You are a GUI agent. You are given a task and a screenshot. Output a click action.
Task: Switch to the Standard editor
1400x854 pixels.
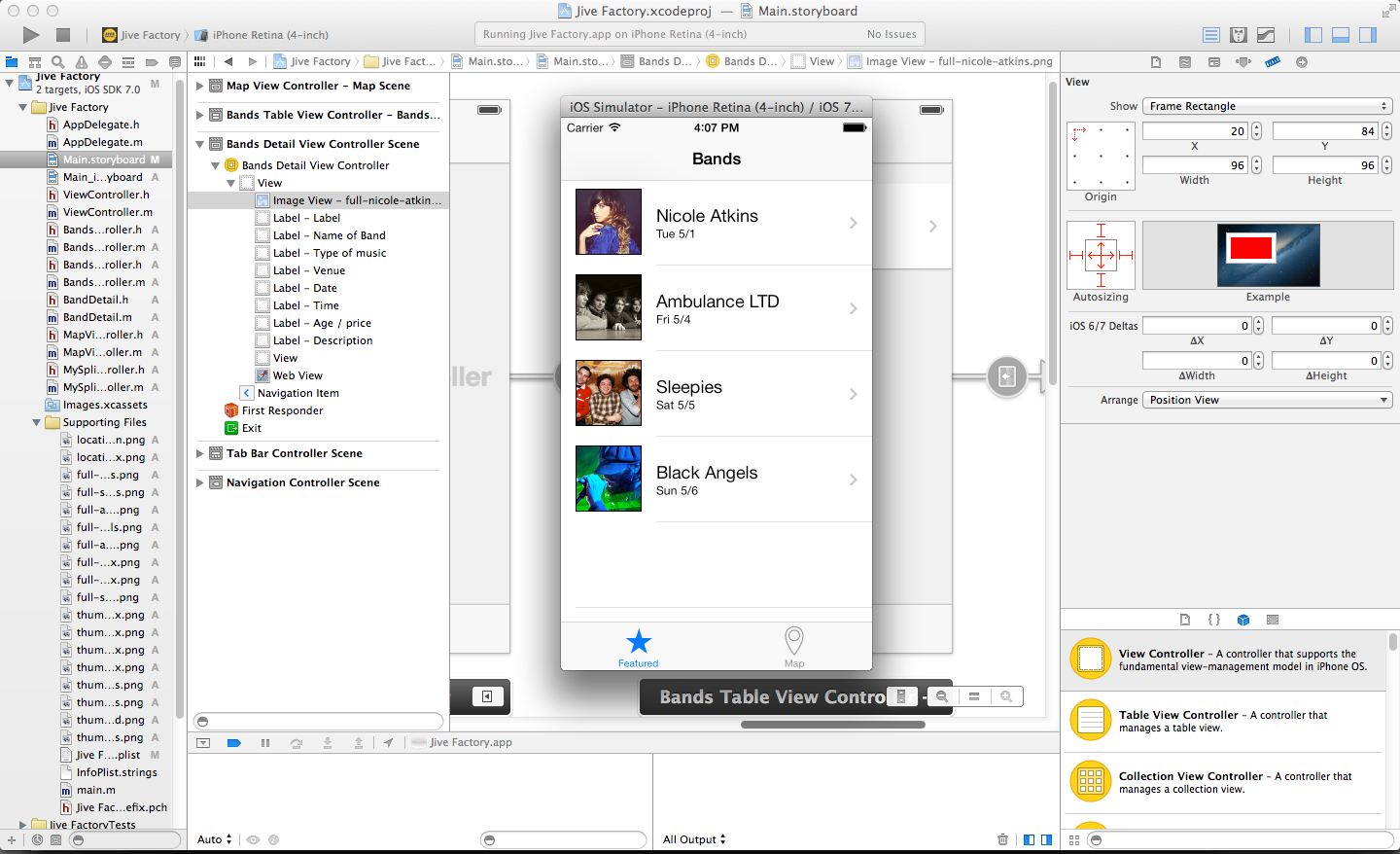1211,35
